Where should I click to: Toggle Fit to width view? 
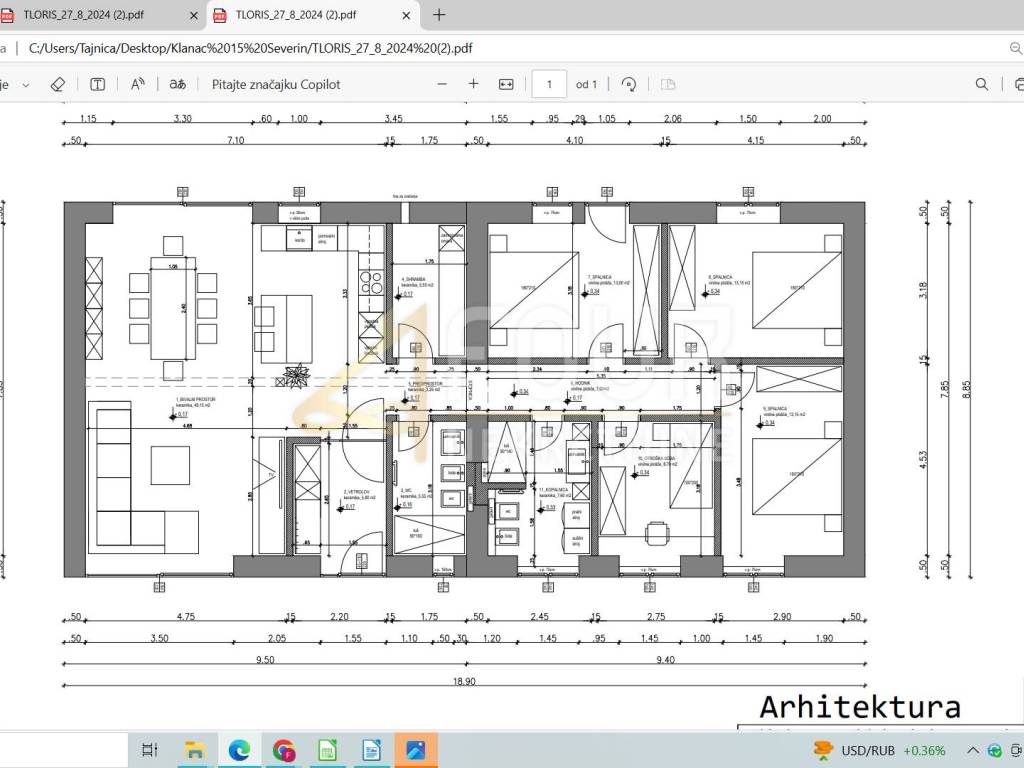506,84
